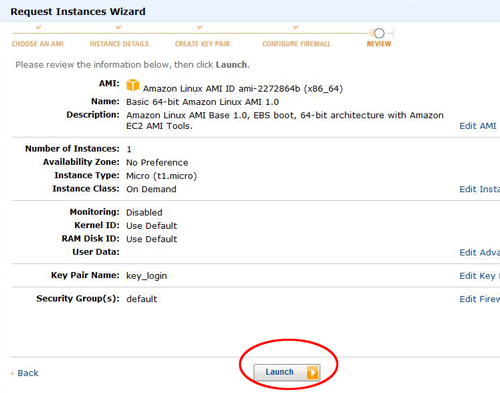Viewport: 500px width, 393px height.
Task: Open Edit Advanced link beside User Data
Action: [480, 252]
